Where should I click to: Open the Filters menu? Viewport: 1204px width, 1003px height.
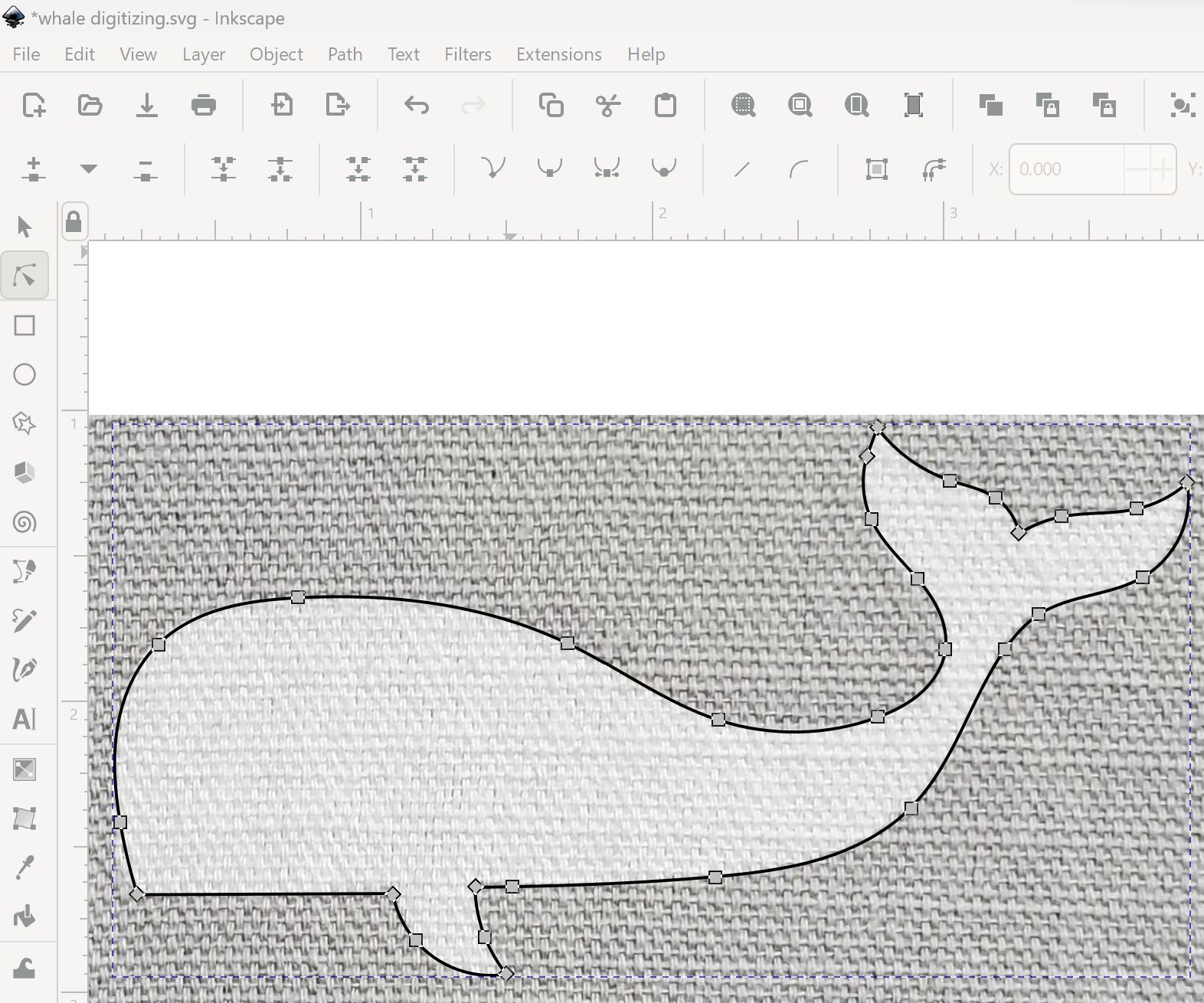(468, 54)
